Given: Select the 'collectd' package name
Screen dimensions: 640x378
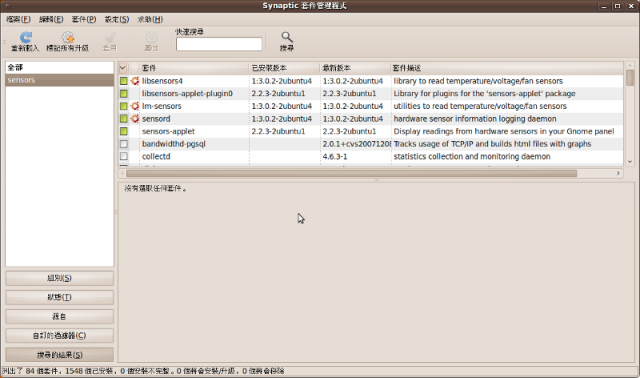Looking at the screenshot, I should tap(156, 156).
